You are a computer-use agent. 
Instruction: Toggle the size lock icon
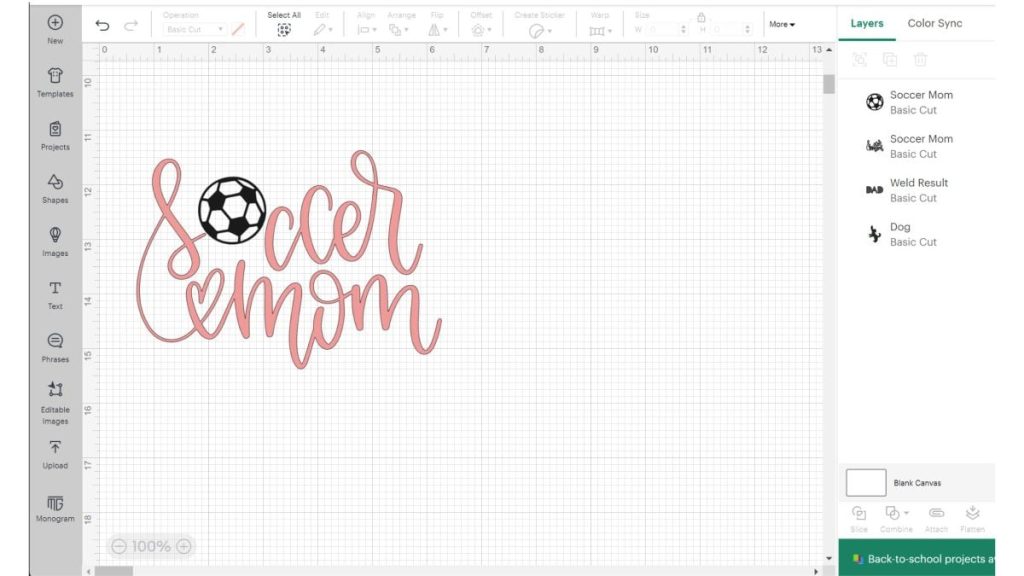click(701, 18)
